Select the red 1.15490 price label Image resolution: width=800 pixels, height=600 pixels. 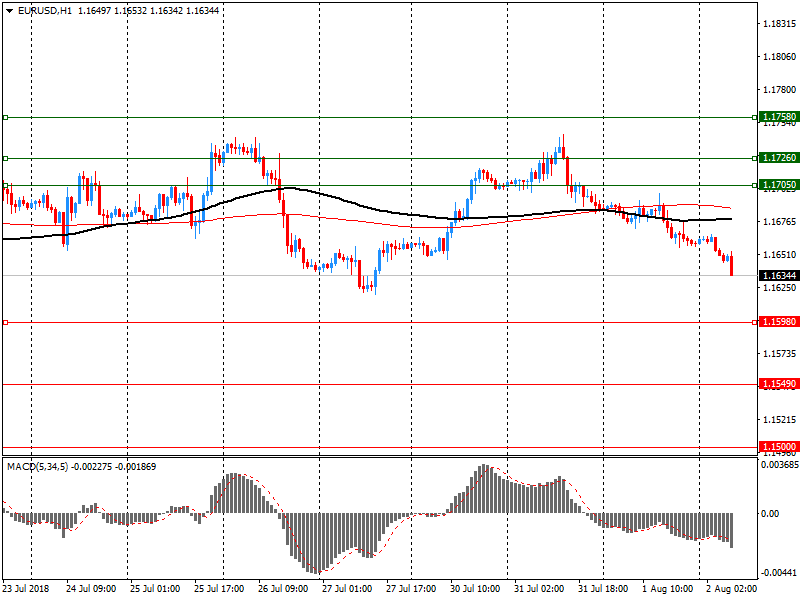tap(778, 384)
